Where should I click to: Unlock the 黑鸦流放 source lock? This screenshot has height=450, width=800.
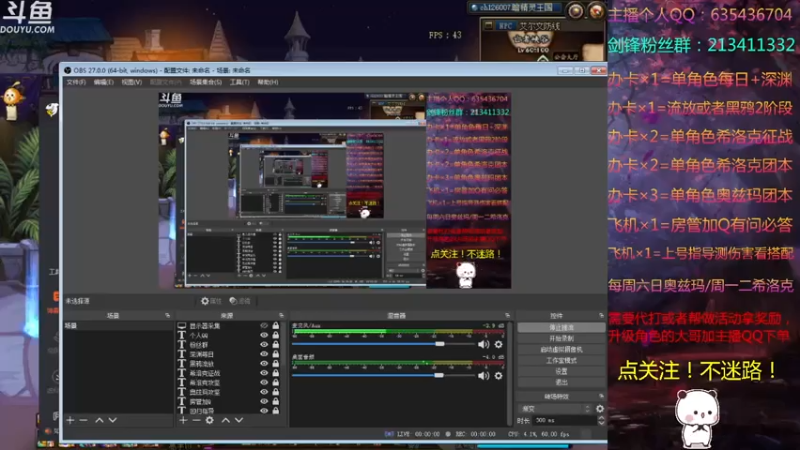tap(276, 363)
